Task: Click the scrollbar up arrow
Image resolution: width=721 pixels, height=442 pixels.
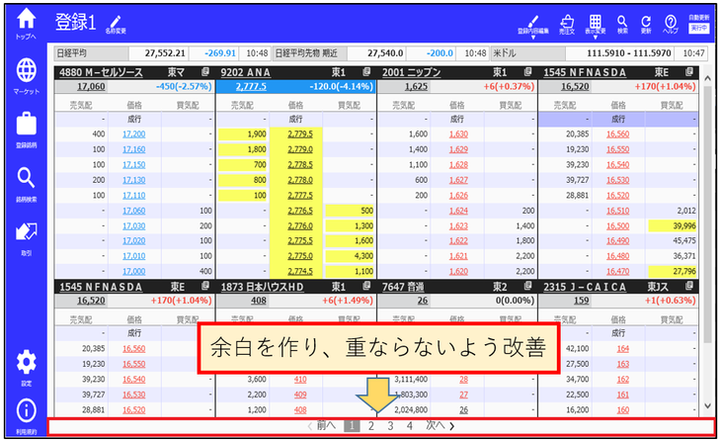Action: point(708,78)
